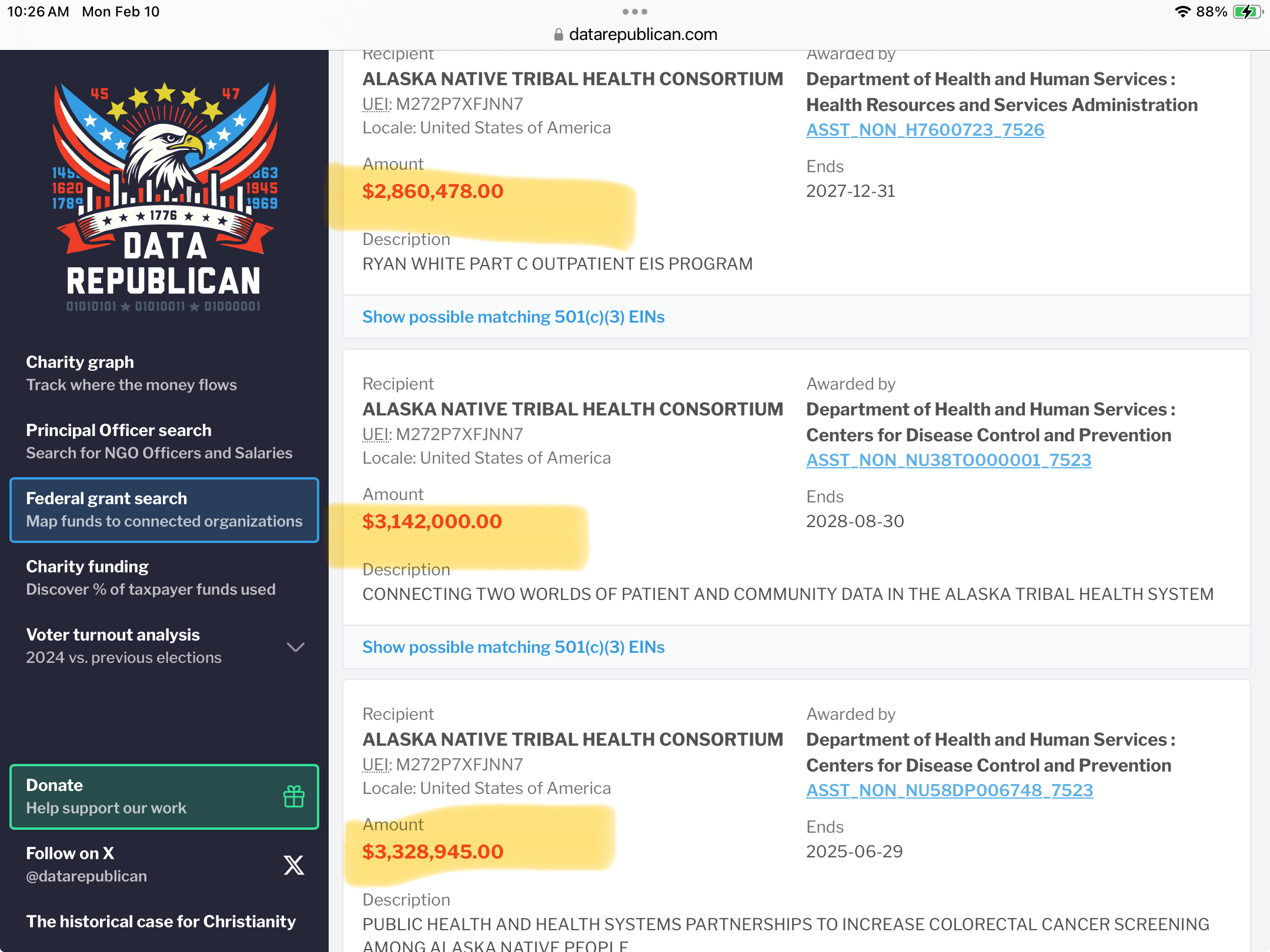This screenshot has height=952, width=1270.
Task: Tap the Wi-Fi icon in status bar
Action: pos(1182,12)
